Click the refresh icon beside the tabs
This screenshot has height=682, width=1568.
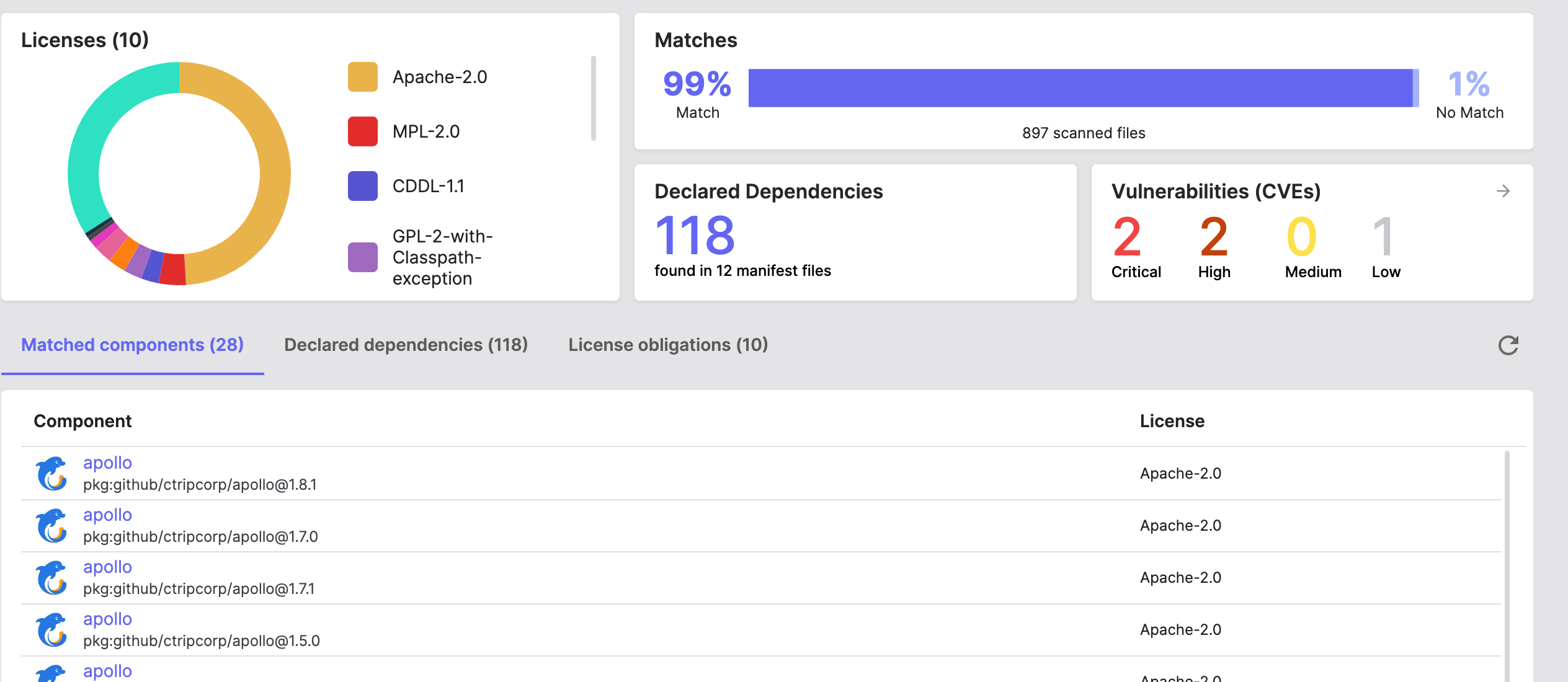[x=1508, y=345]
